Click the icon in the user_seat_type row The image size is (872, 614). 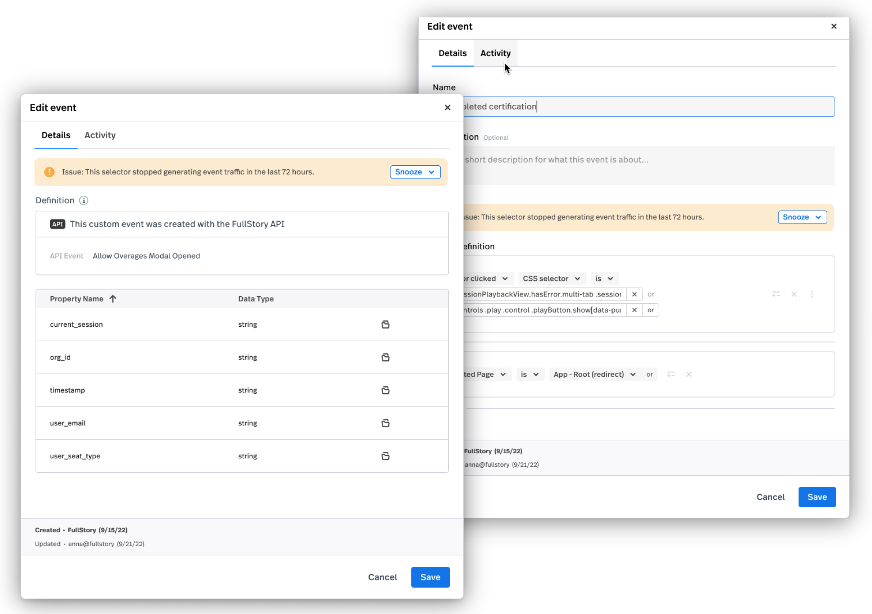pyautogui.click(x=385, y=456)
